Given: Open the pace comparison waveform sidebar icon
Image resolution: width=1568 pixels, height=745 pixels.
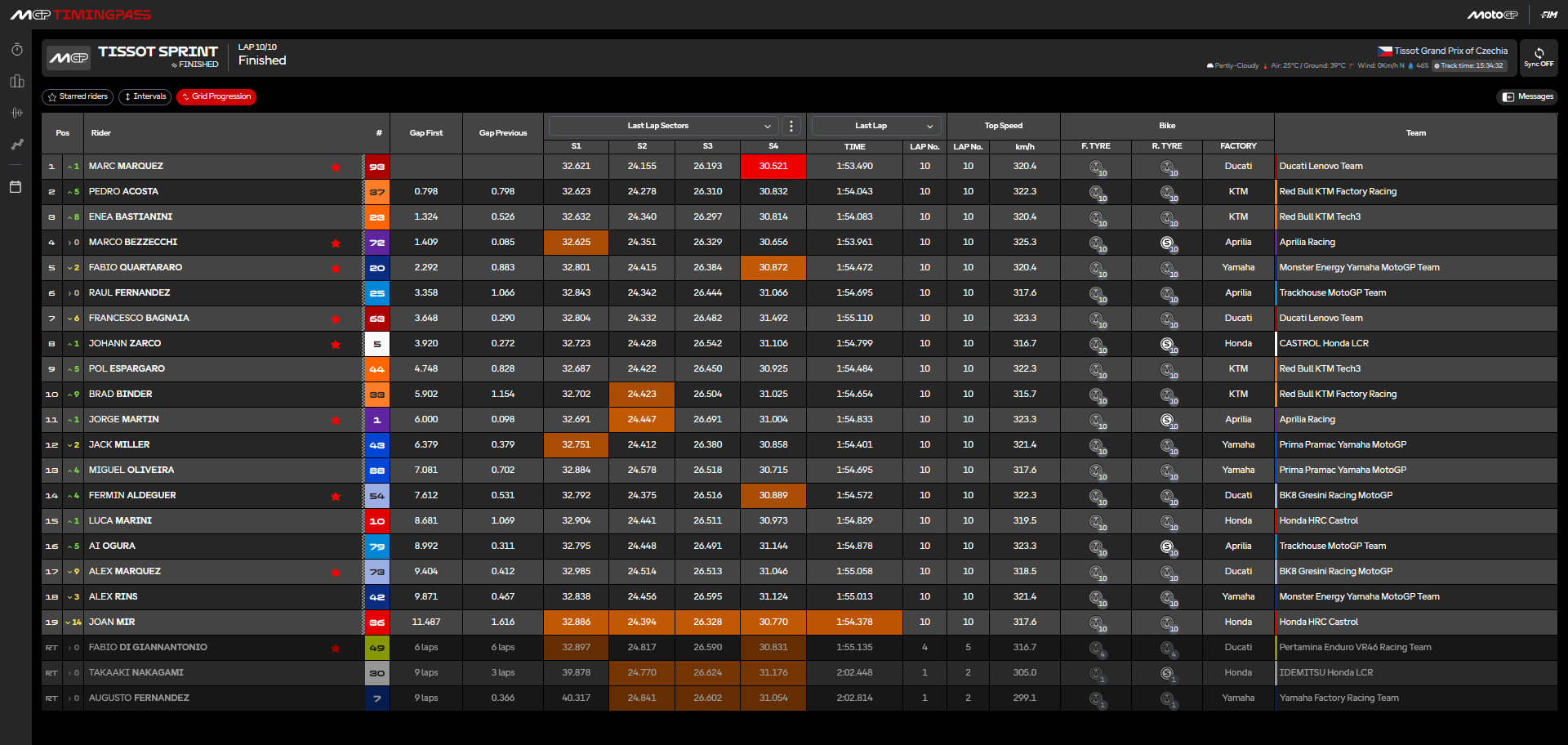Looking at the screenshot, I should [16, 113].
